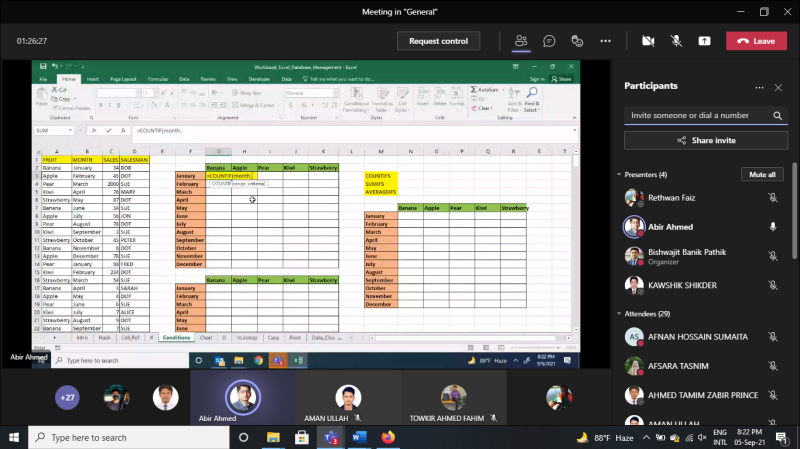Click the Request control button

[x=439, y=41]
